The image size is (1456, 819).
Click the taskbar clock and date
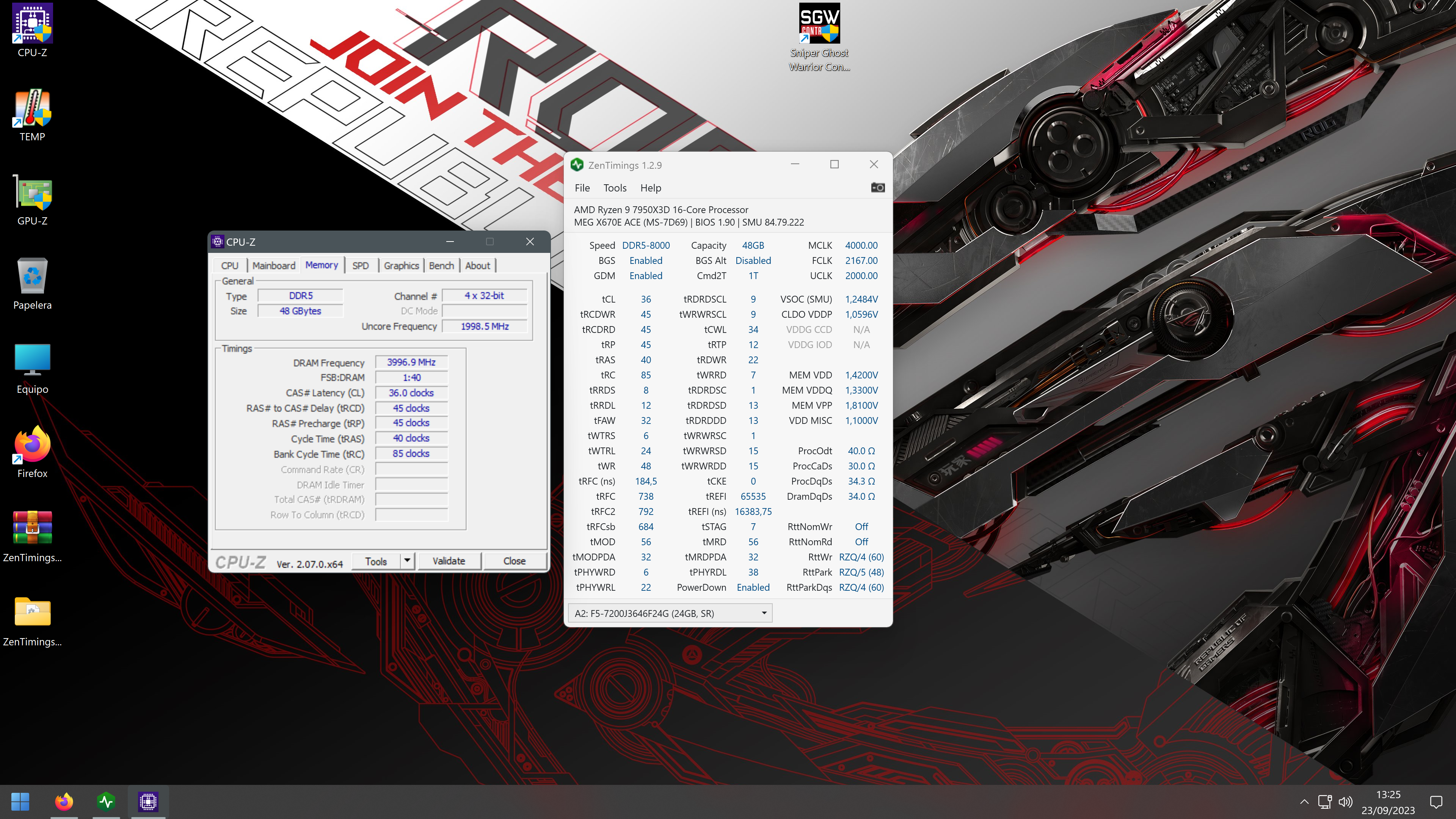click(x=1388, y=802)
